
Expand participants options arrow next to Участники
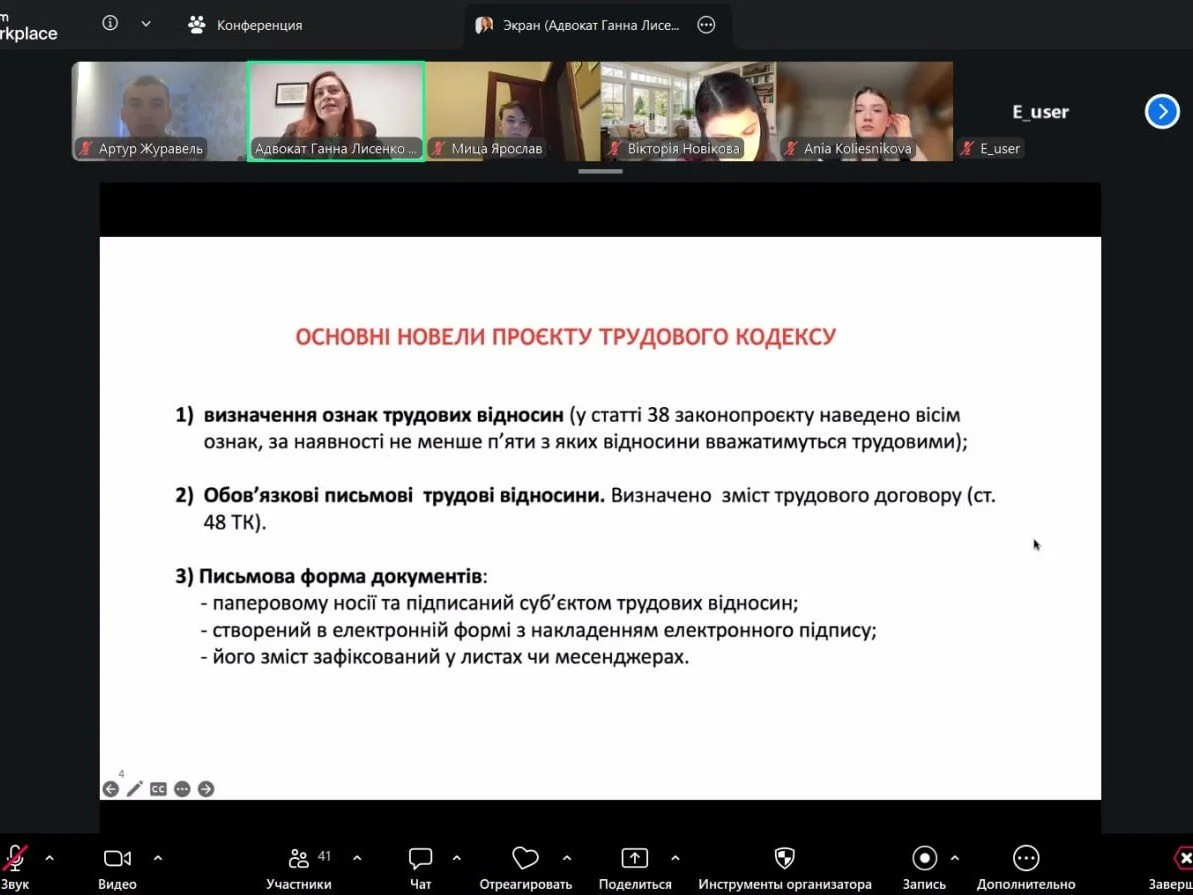point(357,858)
